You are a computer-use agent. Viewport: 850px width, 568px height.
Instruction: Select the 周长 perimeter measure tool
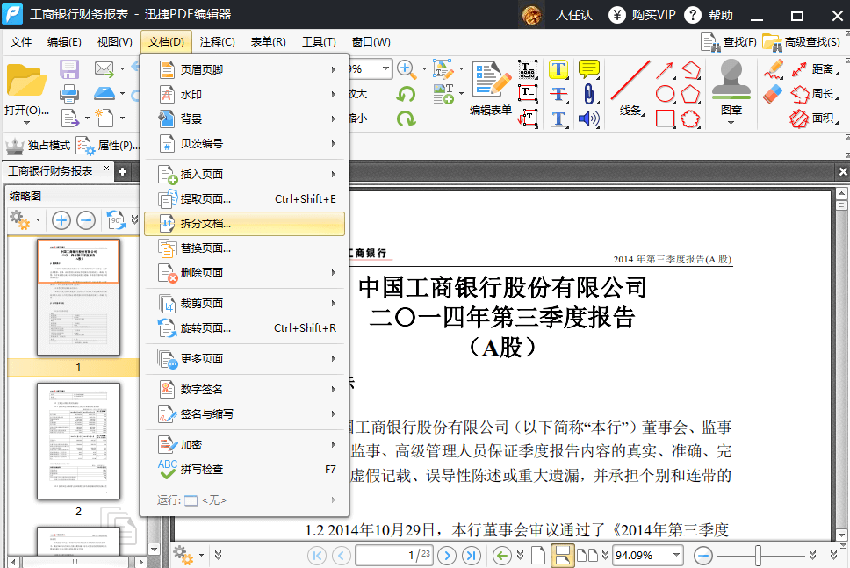[x=815, y=94]
